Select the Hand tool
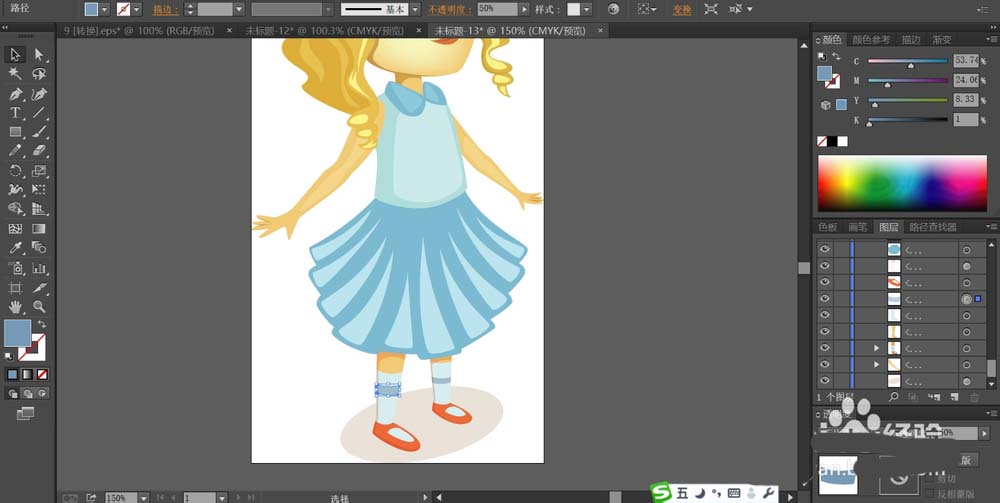The image size is (1000, 503). [x=15, y=307]
